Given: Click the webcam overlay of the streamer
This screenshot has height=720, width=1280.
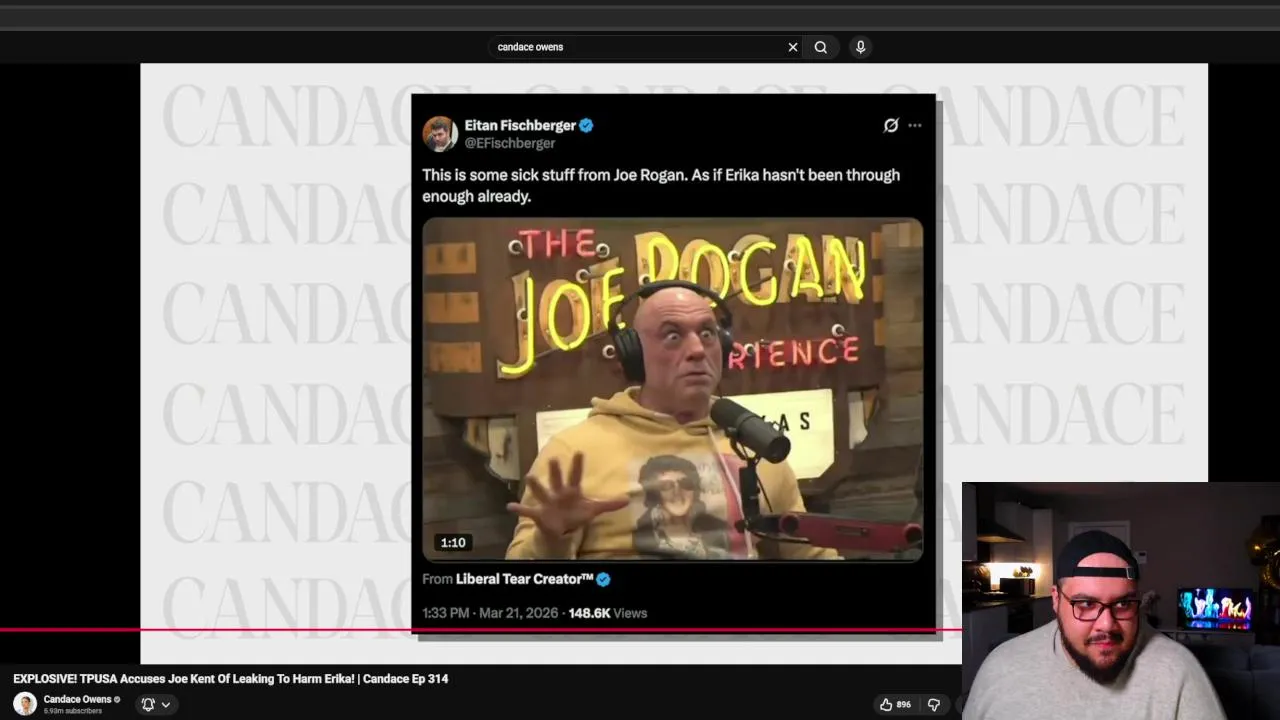Looking at the screenshot, I should (x=1121, y=601).
